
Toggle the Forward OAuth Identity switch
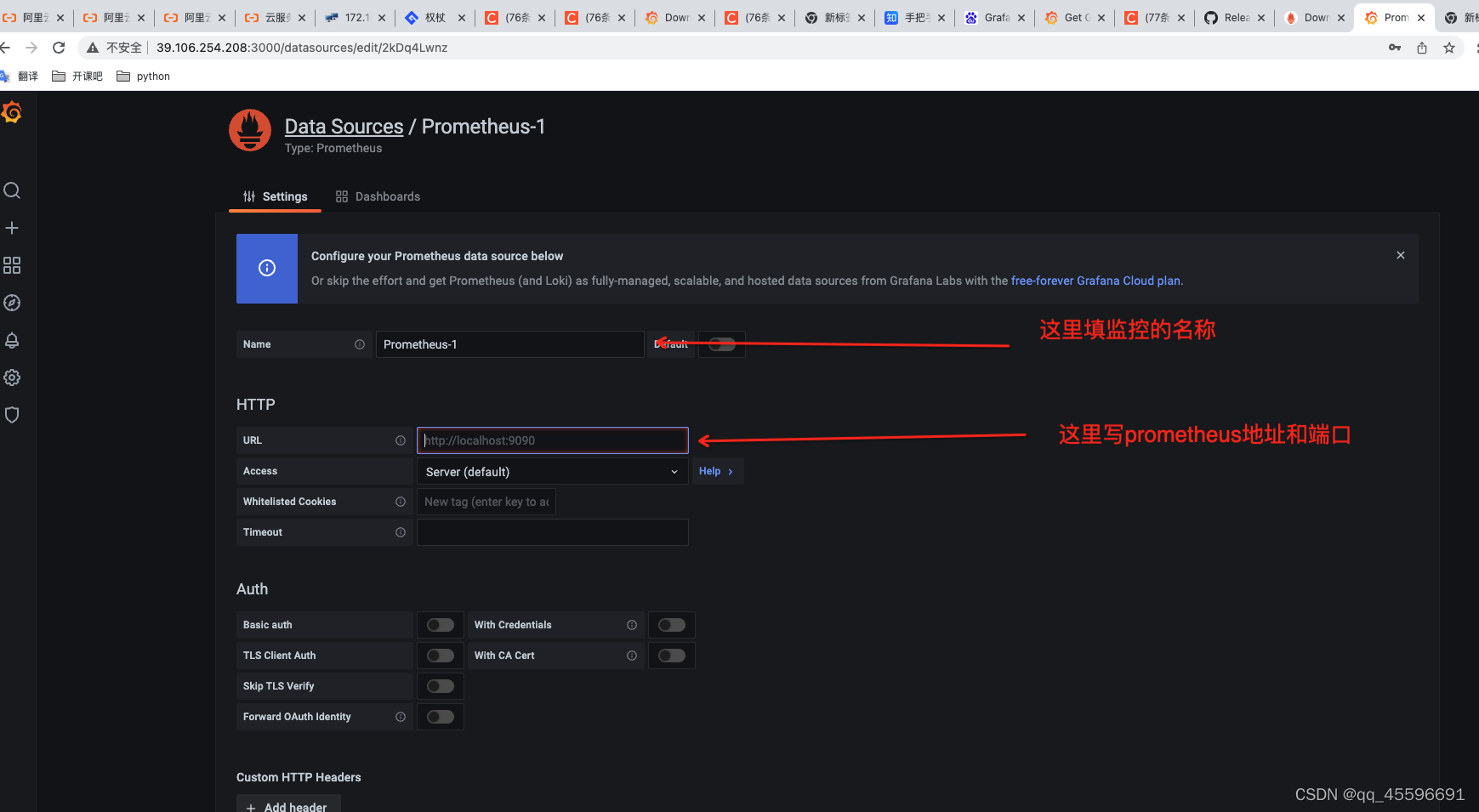tap(441, 717)
